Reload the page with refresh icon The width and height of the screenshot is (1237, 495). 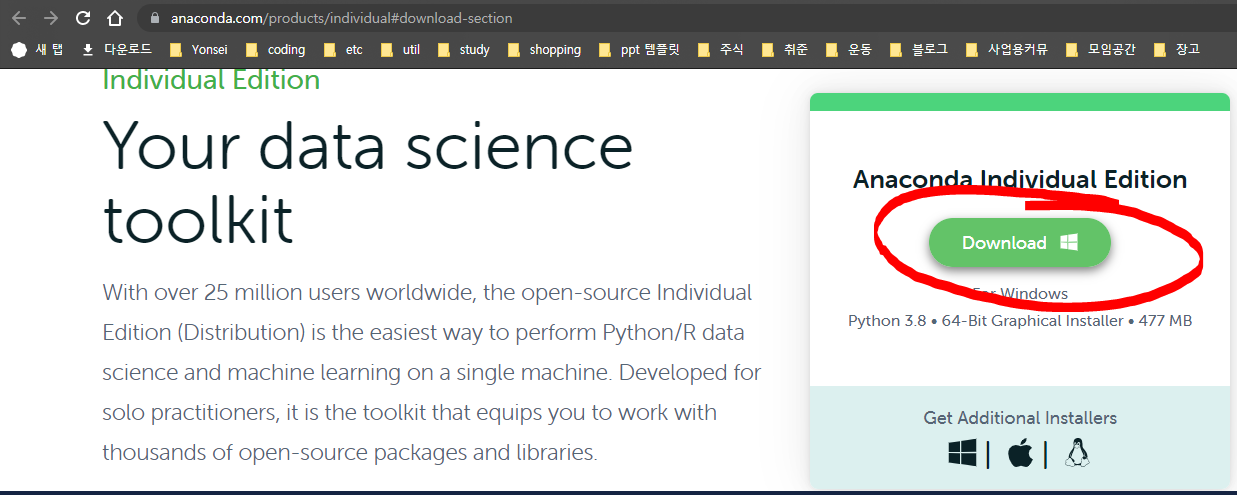[x=83, y=18]
